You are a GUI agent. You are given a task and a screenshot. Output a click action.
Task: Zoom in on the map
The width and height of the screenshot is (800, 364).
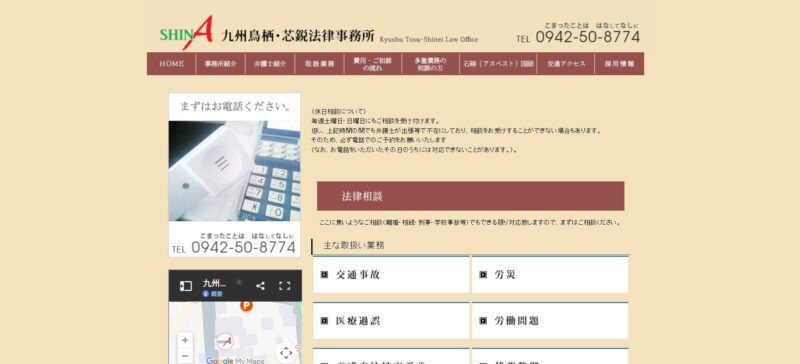click(185, 340)
